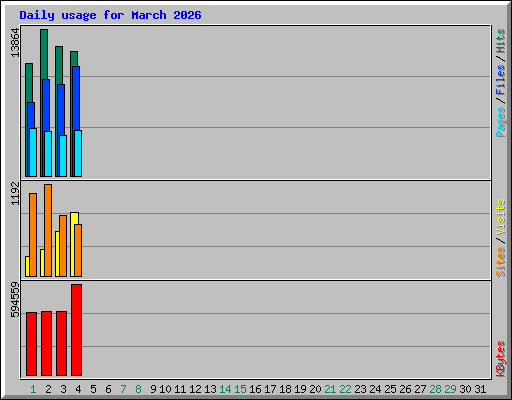512x400 pixels.
Task: Click day 28 on the x-axis
Action: click(x=435, y=389)
